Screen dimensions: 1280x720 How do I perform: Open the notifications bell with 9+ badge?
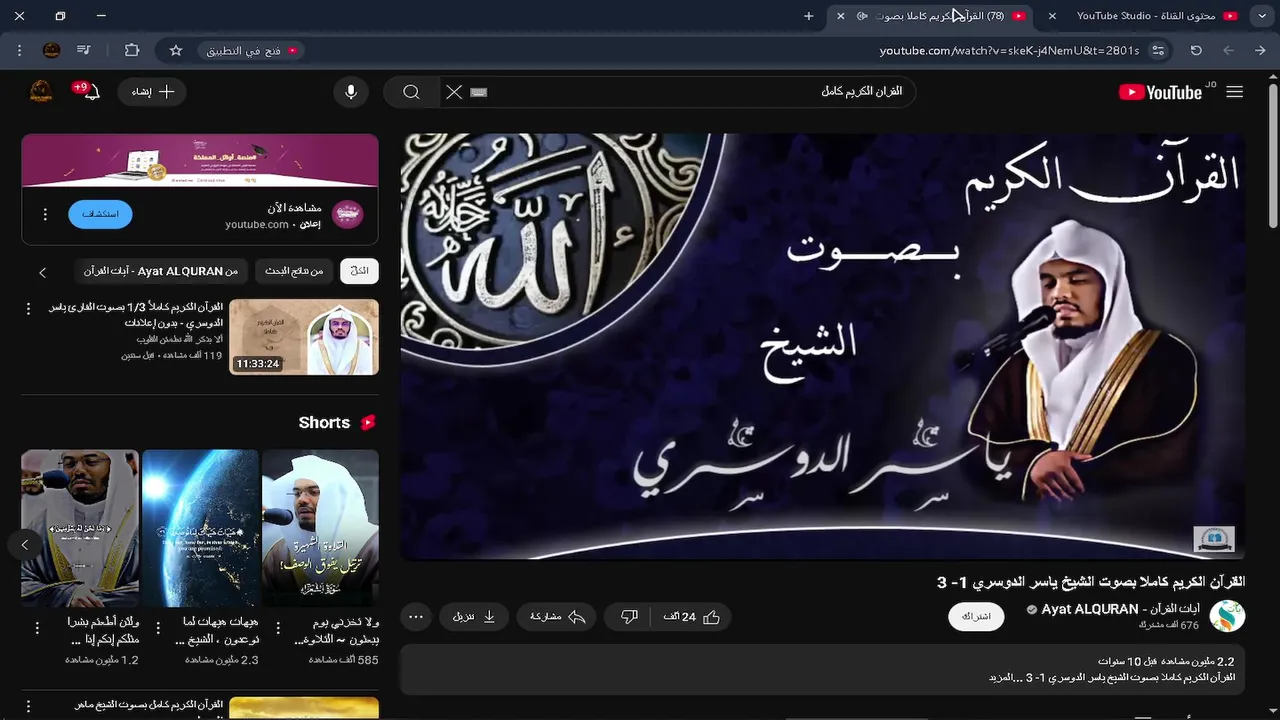pos(90,92)
